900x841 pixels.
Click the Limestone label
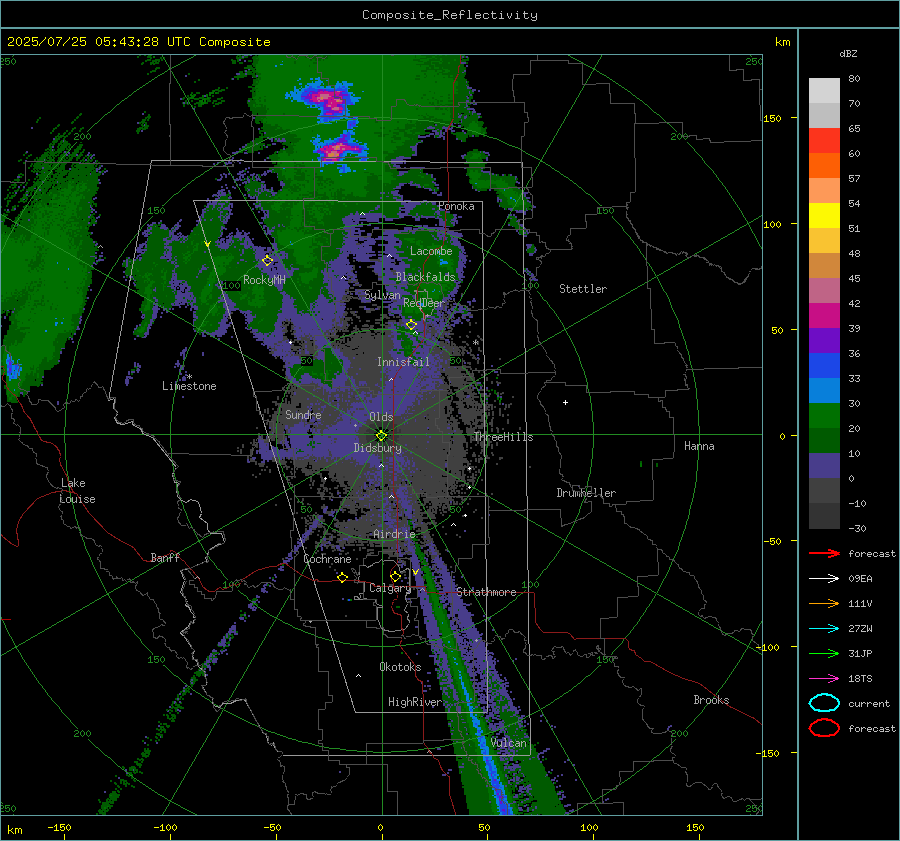[189, 386]
